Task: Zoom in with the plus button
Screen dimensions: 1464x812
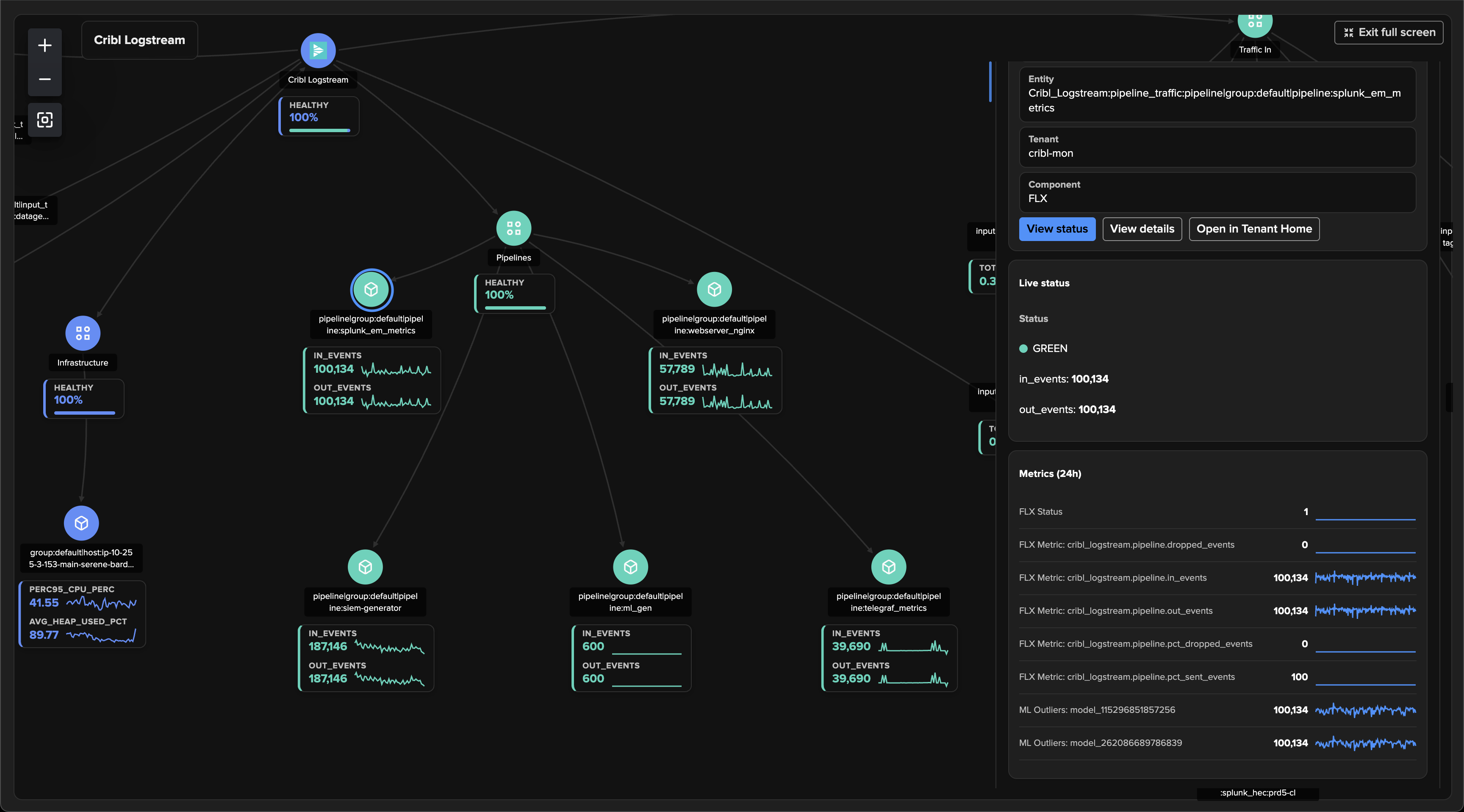Action: tap(45, 45)
